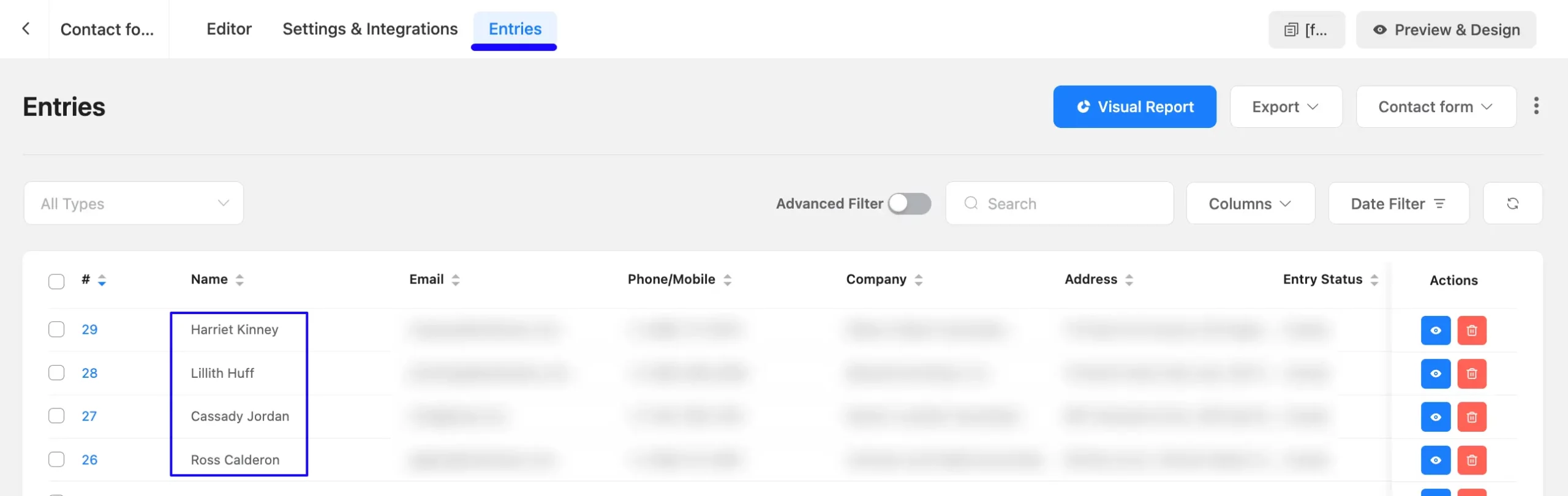The height and width of the screenshot is (496, 1568).
Task: Open Settings & Integrations tab
Action: [370, 29]
